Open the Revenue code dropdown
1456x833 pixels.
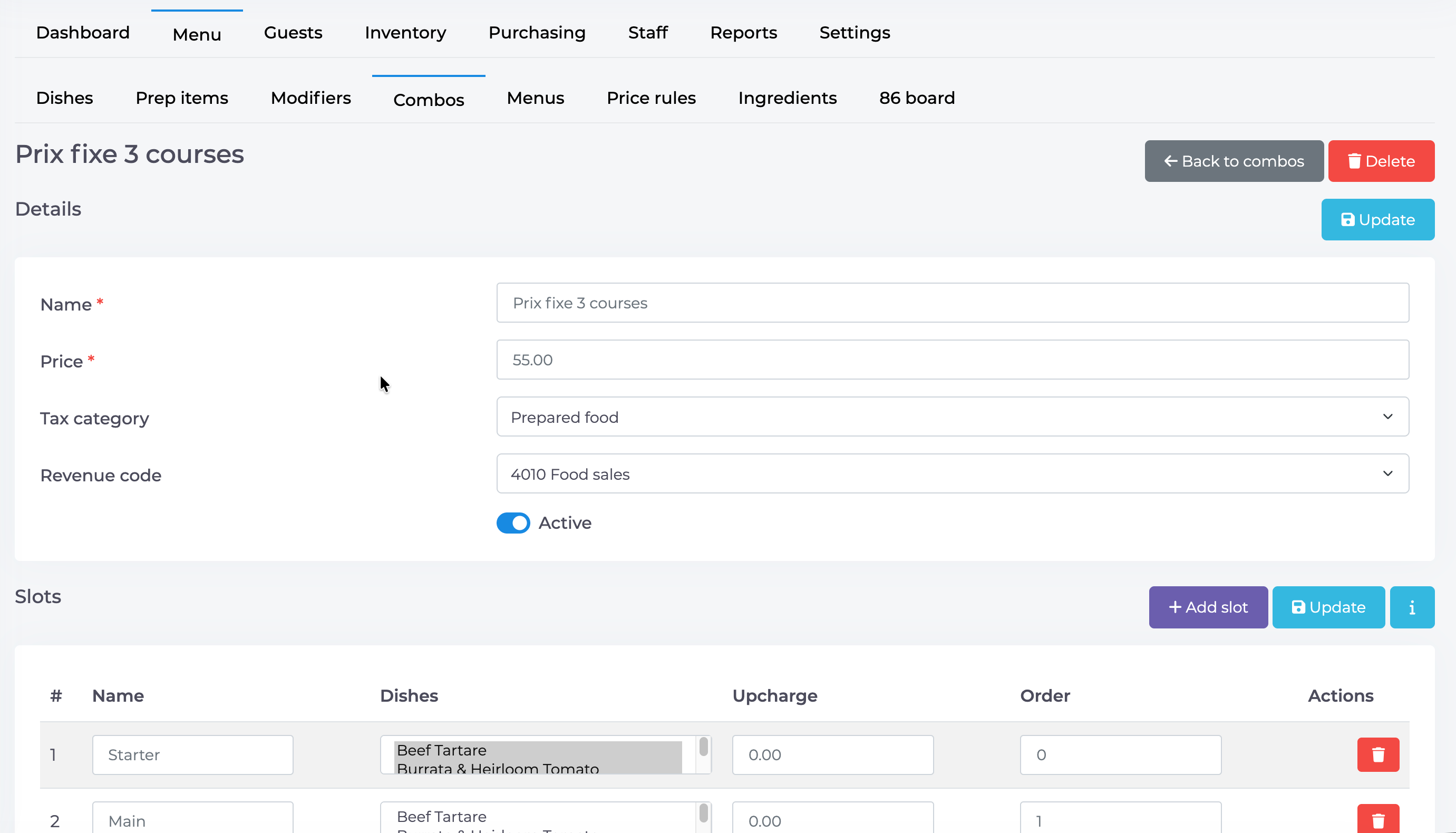(x=952, y=474)
